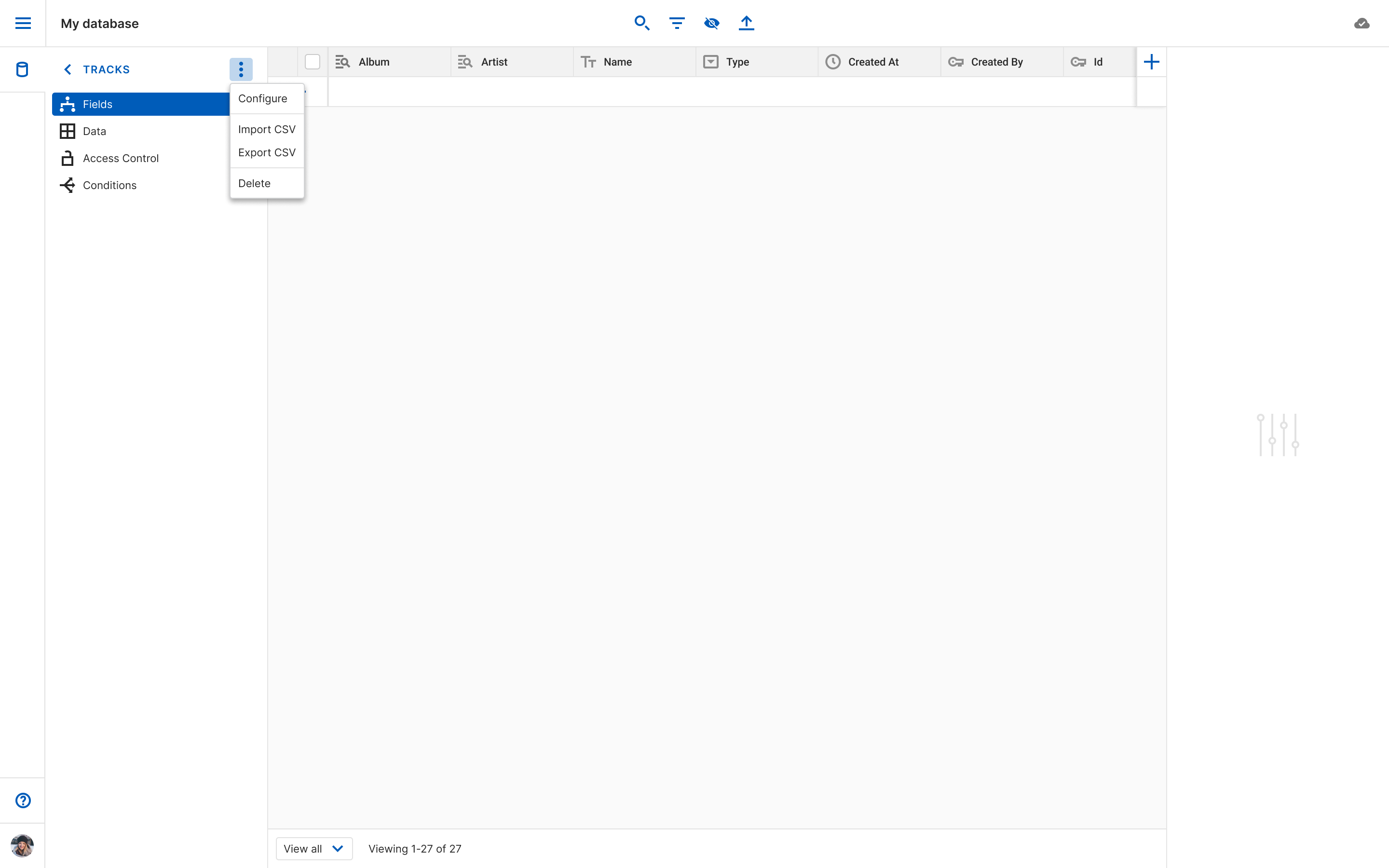The height and width of the screenshot is (868, 1389).
Task: Tick the select-all checkbox in the header
Action: coord(312,62)
